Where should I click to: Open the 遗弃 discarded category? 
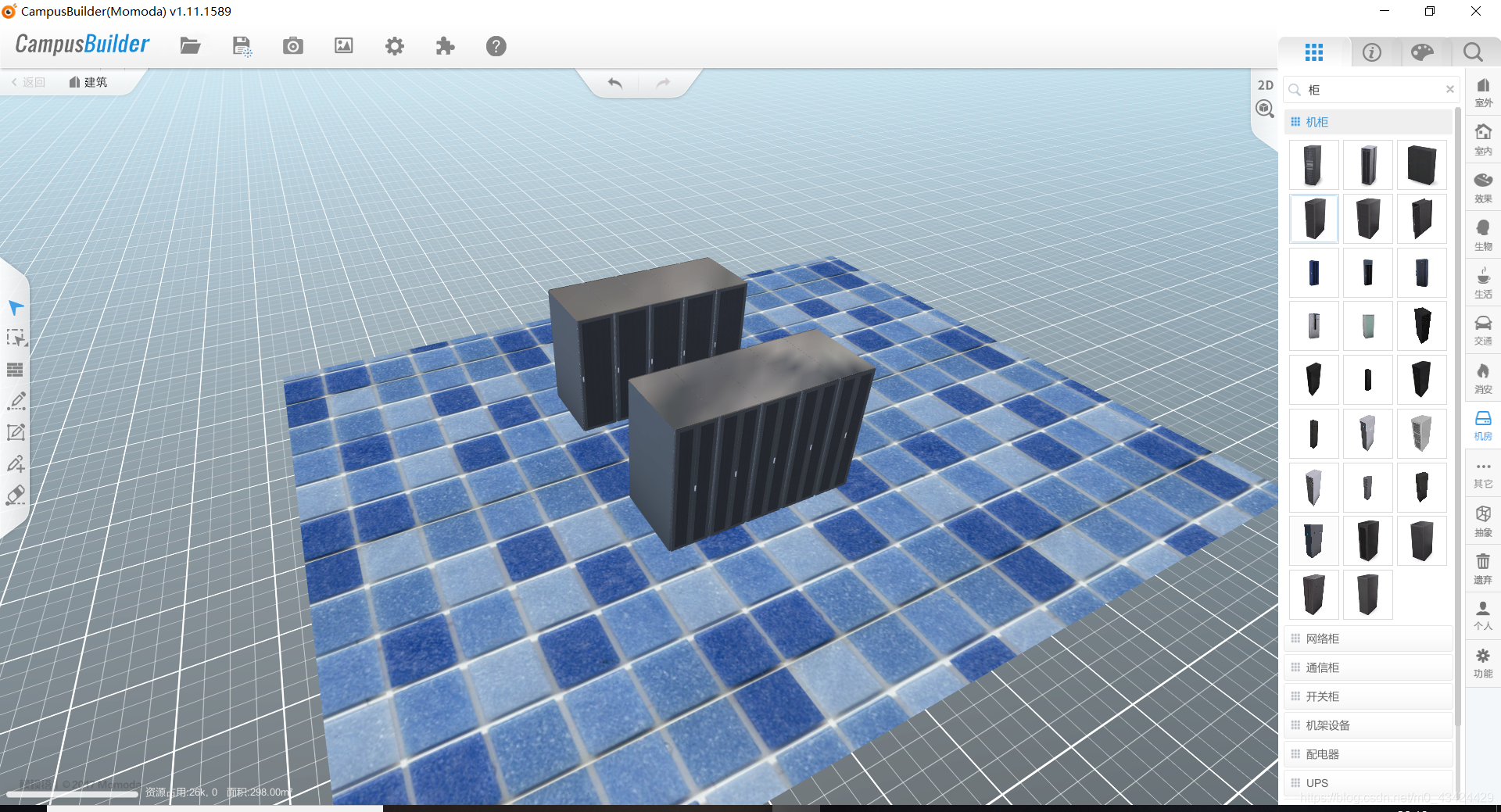click(x=1483, y=569)
